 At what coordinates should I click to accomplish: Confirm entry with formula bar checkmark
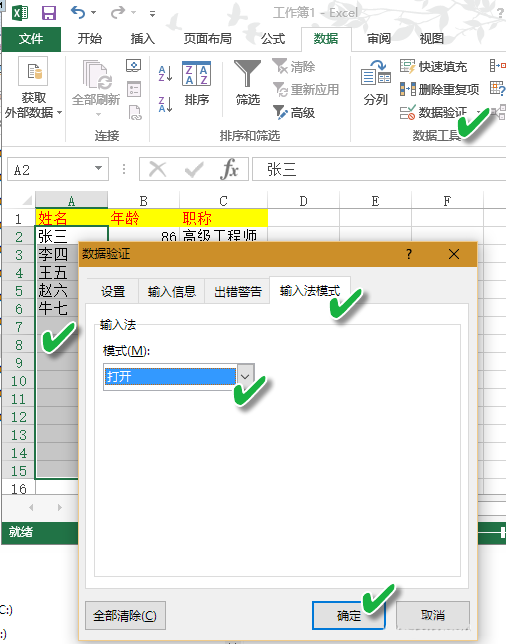click(194, 169)
